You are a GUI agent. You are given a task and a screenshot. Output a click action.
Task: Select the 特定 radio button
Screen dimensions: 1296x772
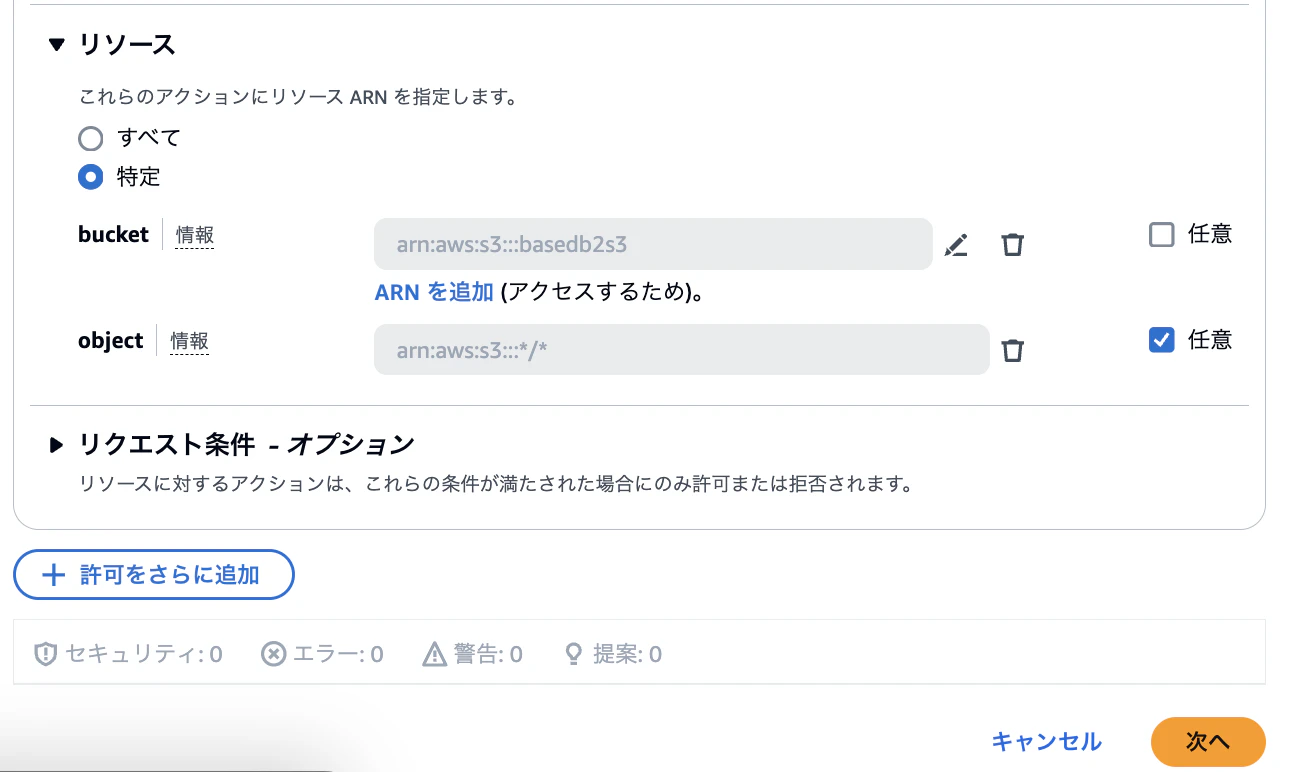click(x=91, y=177)
